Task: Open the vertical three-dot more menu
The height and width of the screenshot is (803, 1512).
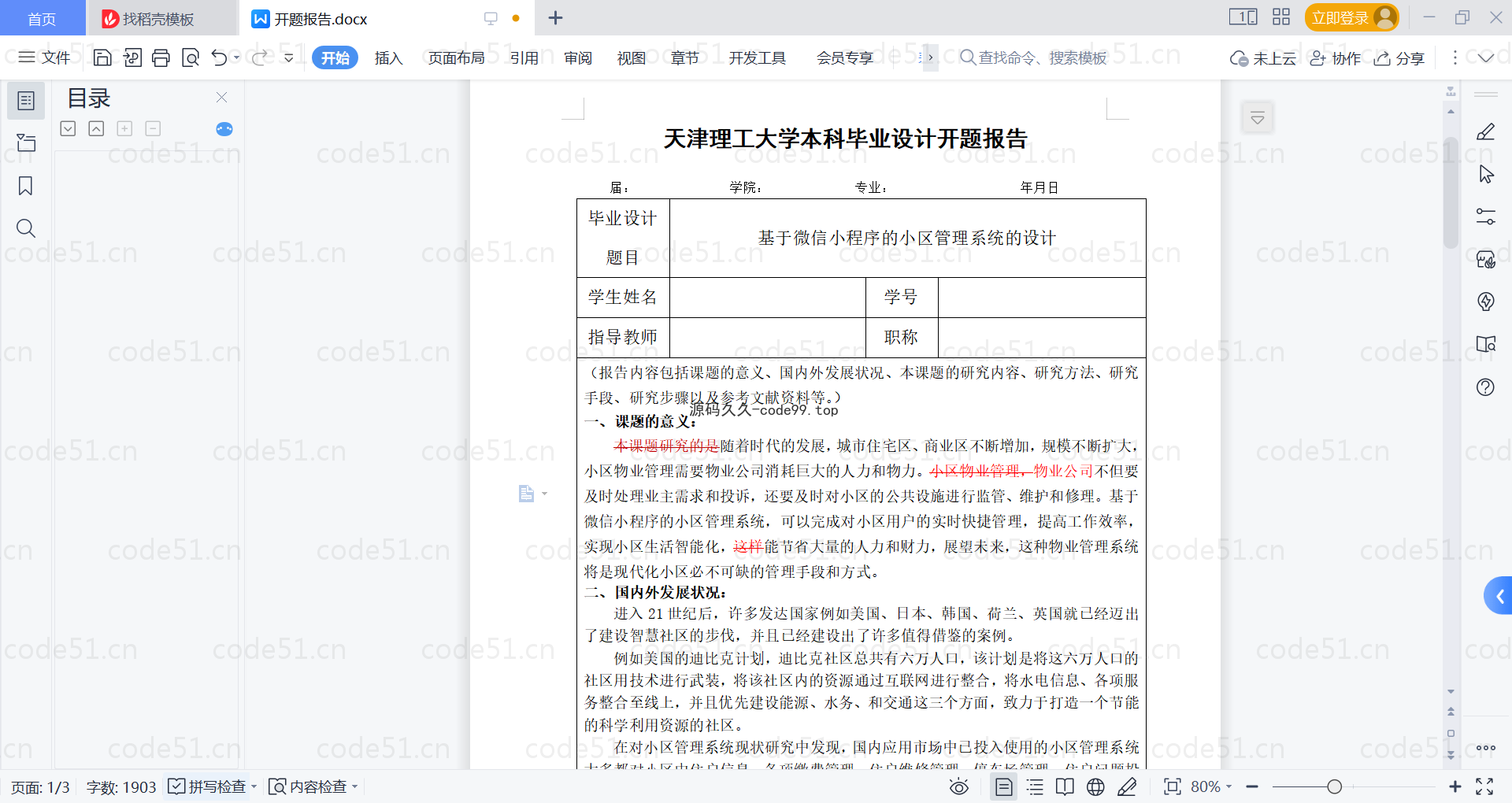Action: coord(1455,57)
